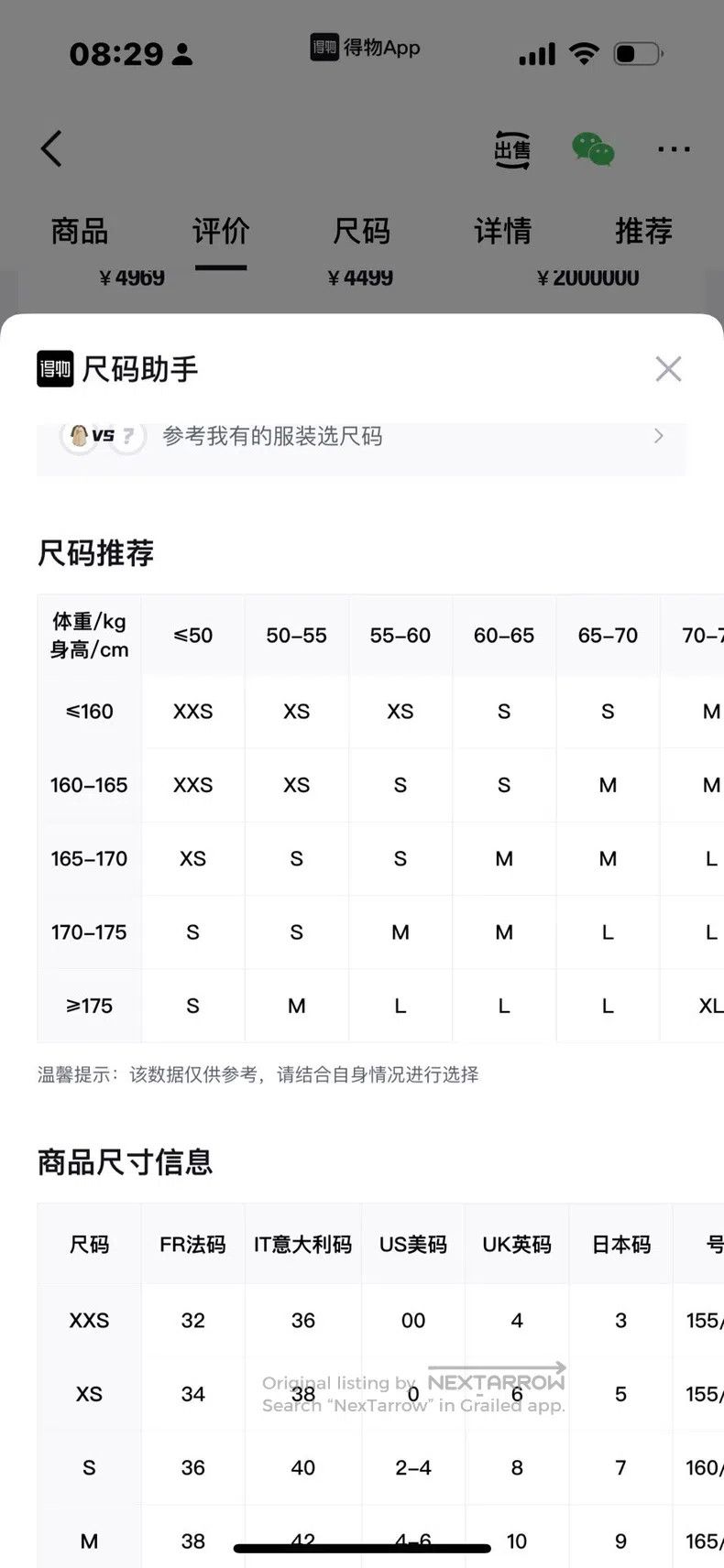724x1568 pixels.
Task: Close the 尺码助手 size assistant sheet
Action: click(x=668, y=369)
